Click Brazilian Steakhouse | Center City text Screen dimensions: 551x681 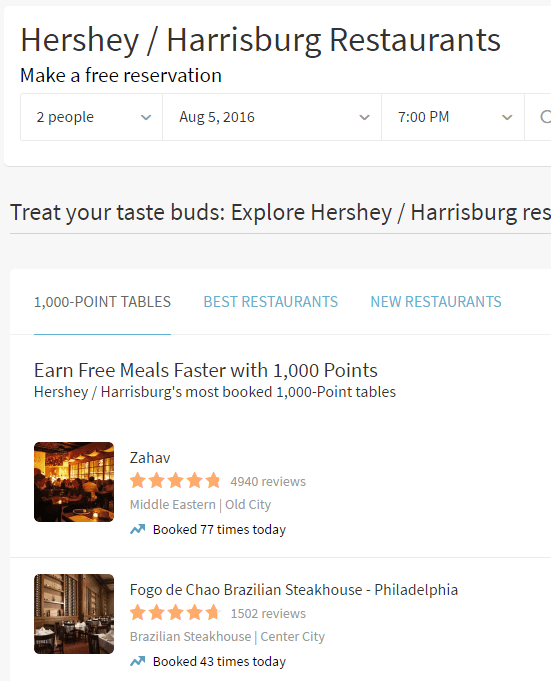coord(227,637)
